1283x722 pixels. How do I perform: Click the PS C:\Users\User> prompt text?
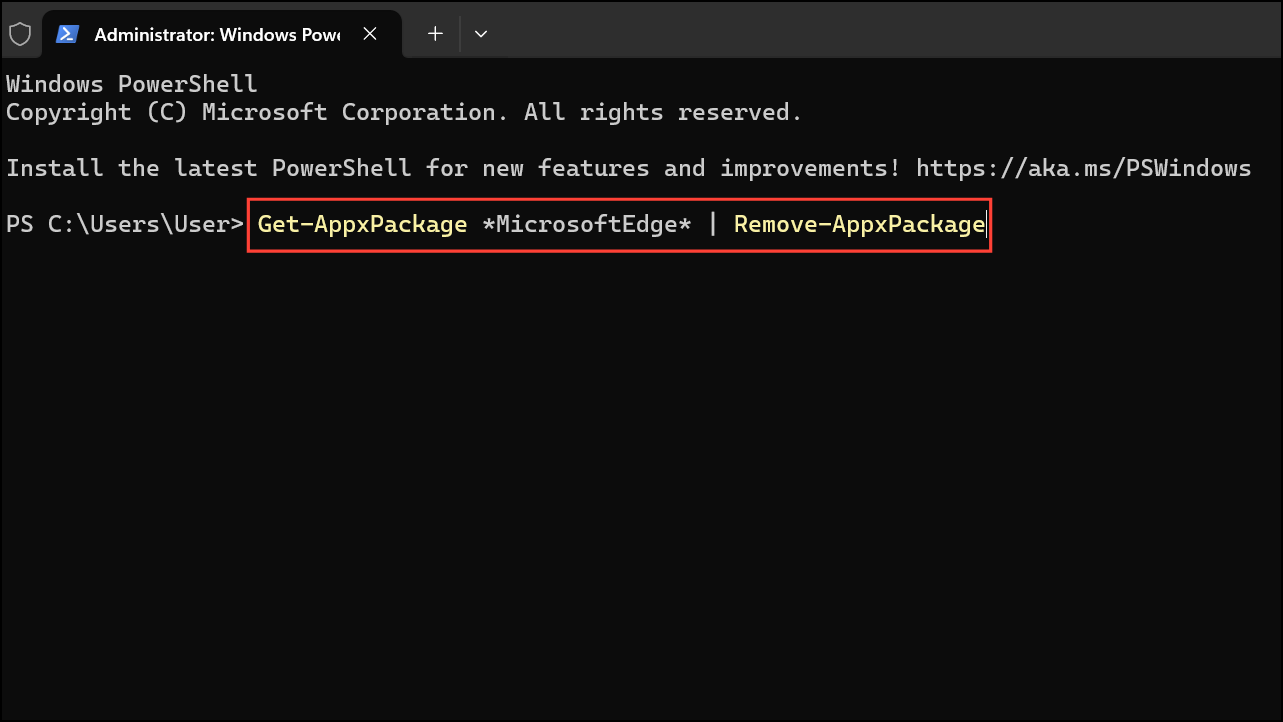click(x=122, y=224)
